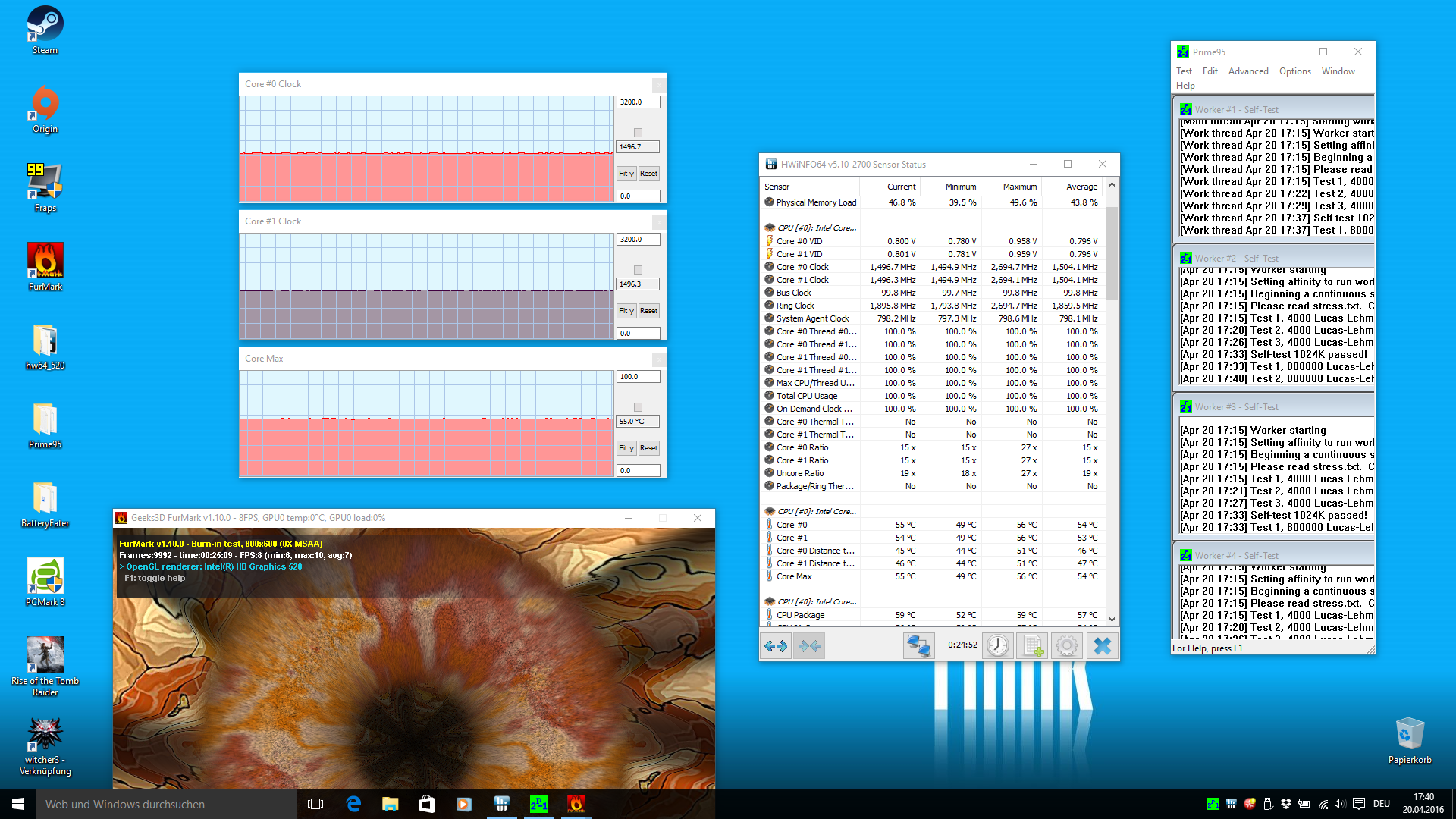
Task: Click max value field 100.0 in Core Max graph
Action: pyautogui.click(x=638, y=377)
